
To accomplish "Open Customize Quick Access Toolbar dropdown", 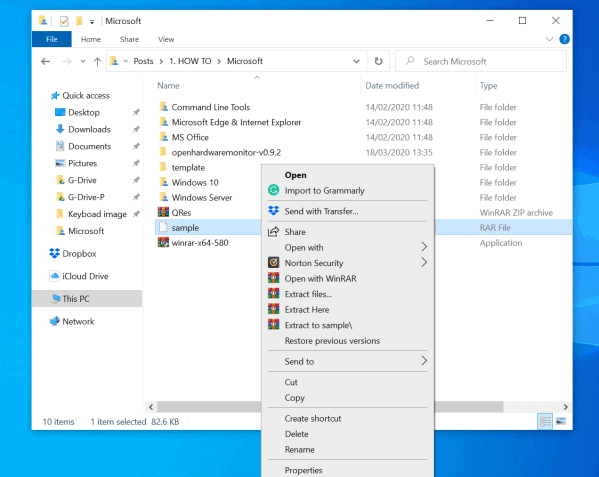I will (92, 22).
